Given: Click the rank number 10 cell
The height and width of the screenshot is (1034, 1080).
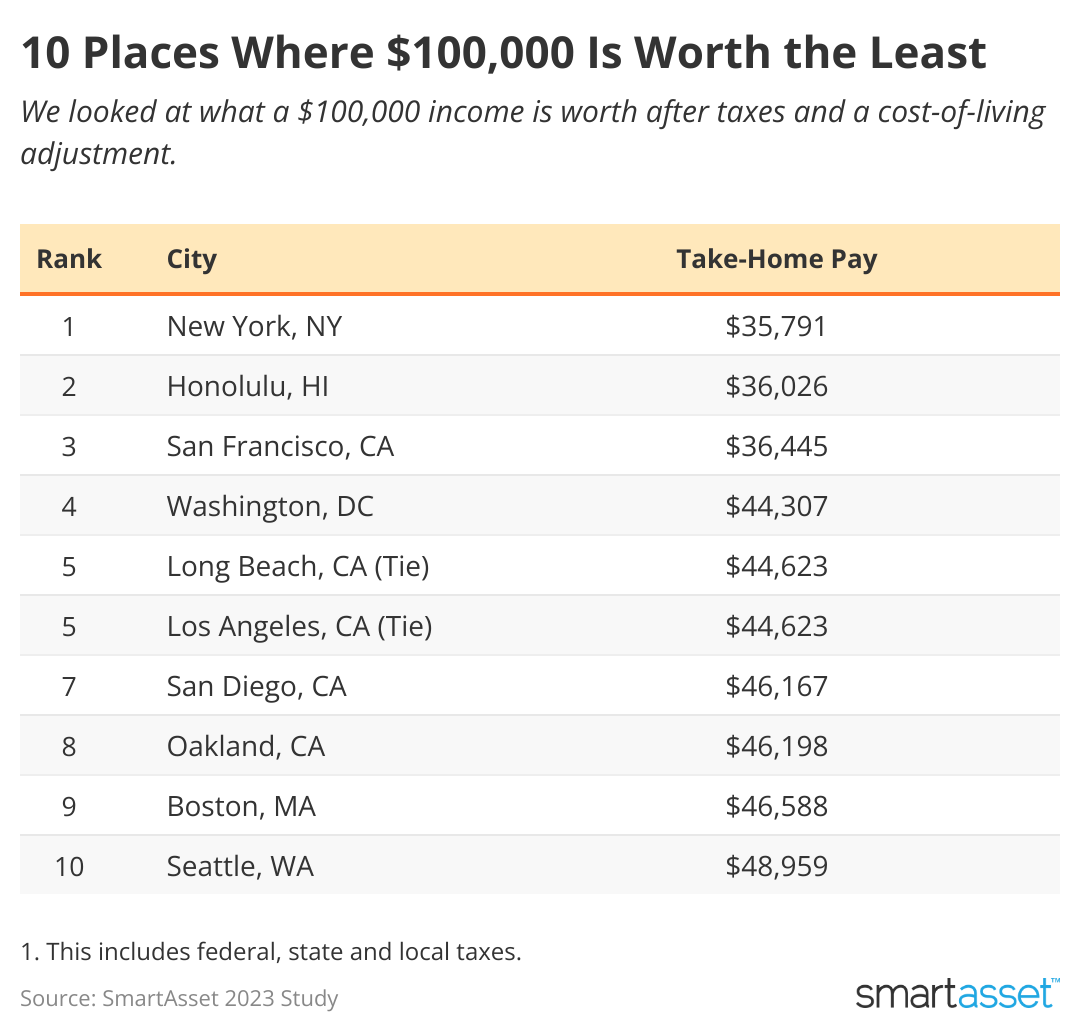Looking at the screenshot, I should pyautogui.click(x=69, y=866).
